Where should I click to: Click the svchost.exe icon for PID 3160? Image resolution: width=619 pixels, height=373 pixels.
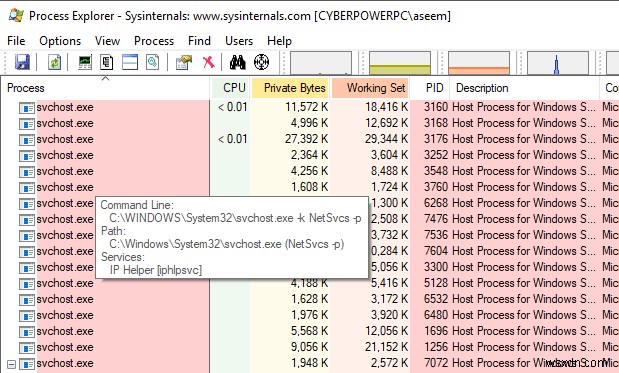click(x=27, y=108)
